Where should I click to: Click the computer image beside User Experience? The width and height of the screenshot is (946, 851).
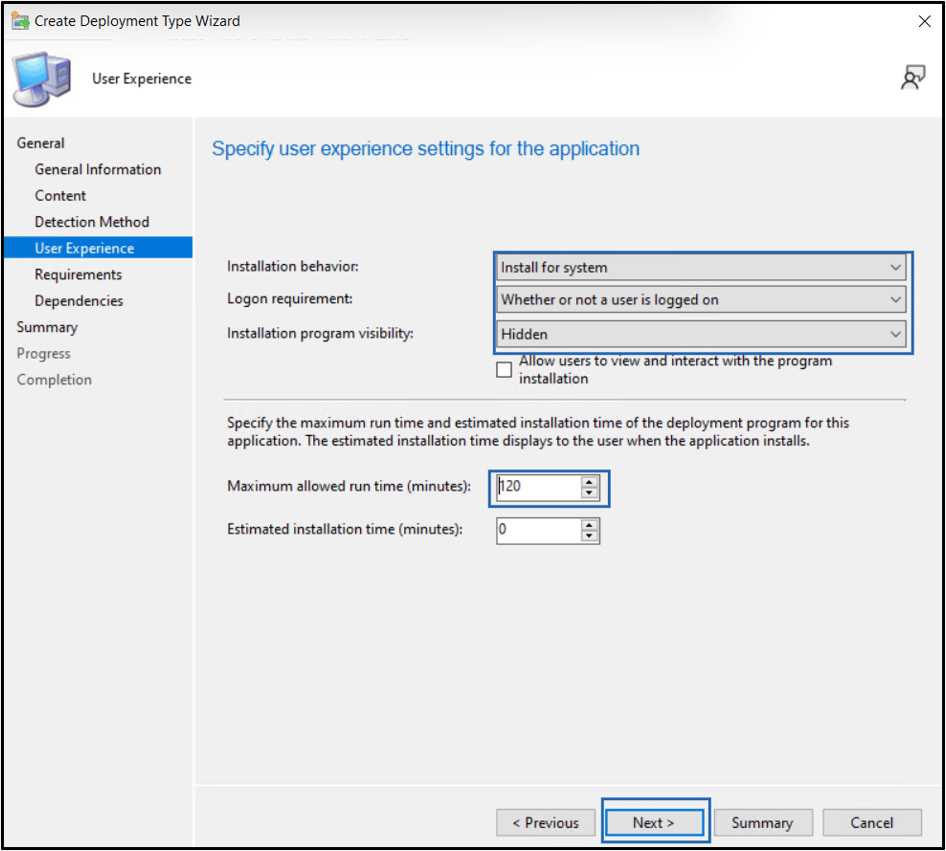pos(42,79)
